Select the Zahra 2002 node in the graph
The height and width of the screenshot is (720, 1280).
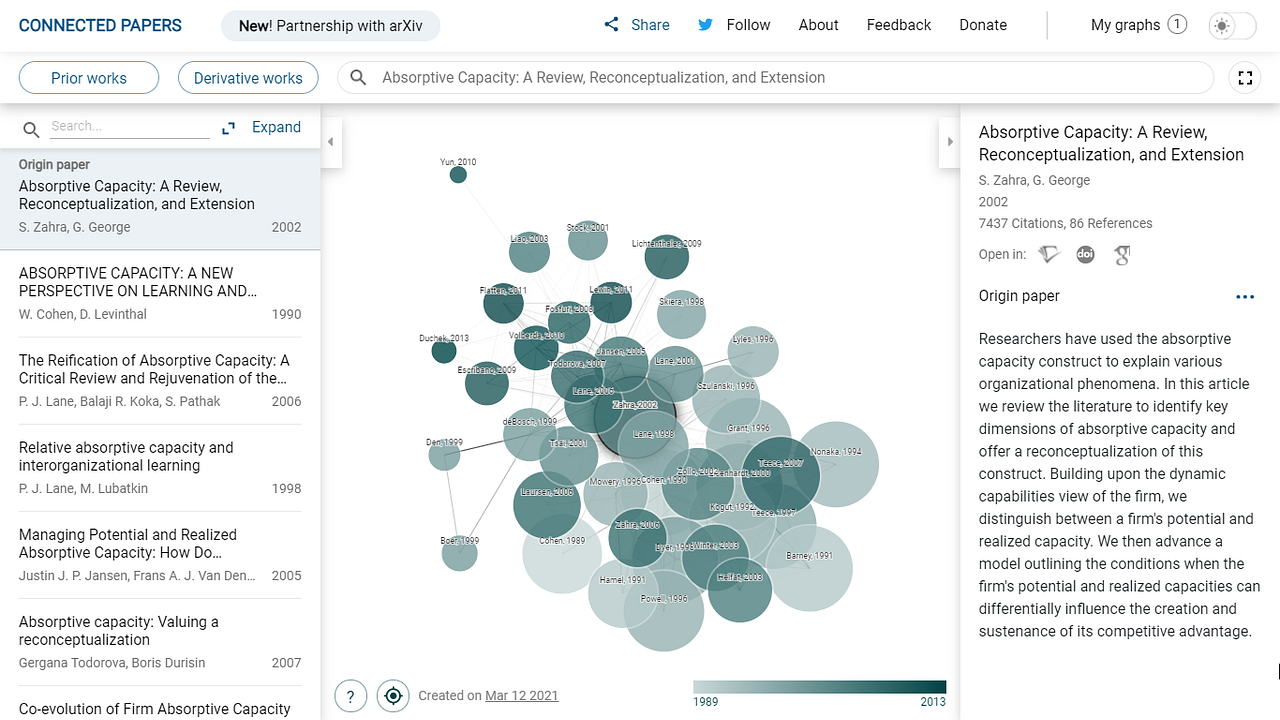pyautogui.click(x=635, y=405)
